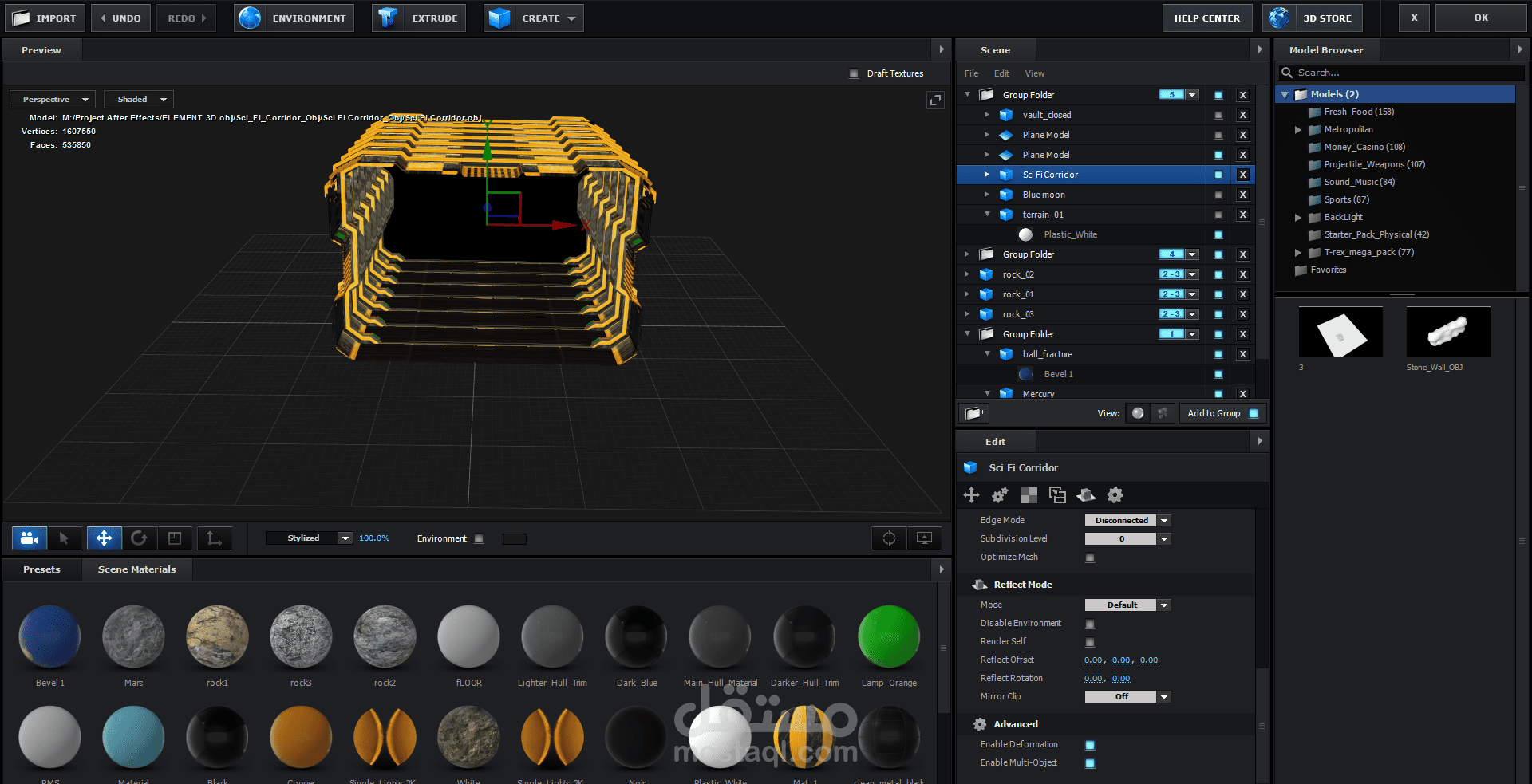Screen dimensions: 1532x784
Task: Select the Move tool in viewport toolbar
Action: tap(104, 538)
